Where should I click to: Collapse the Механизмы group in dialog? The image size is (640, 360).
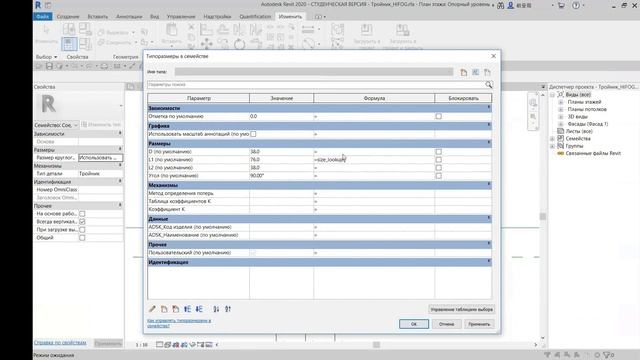(489, 184)
